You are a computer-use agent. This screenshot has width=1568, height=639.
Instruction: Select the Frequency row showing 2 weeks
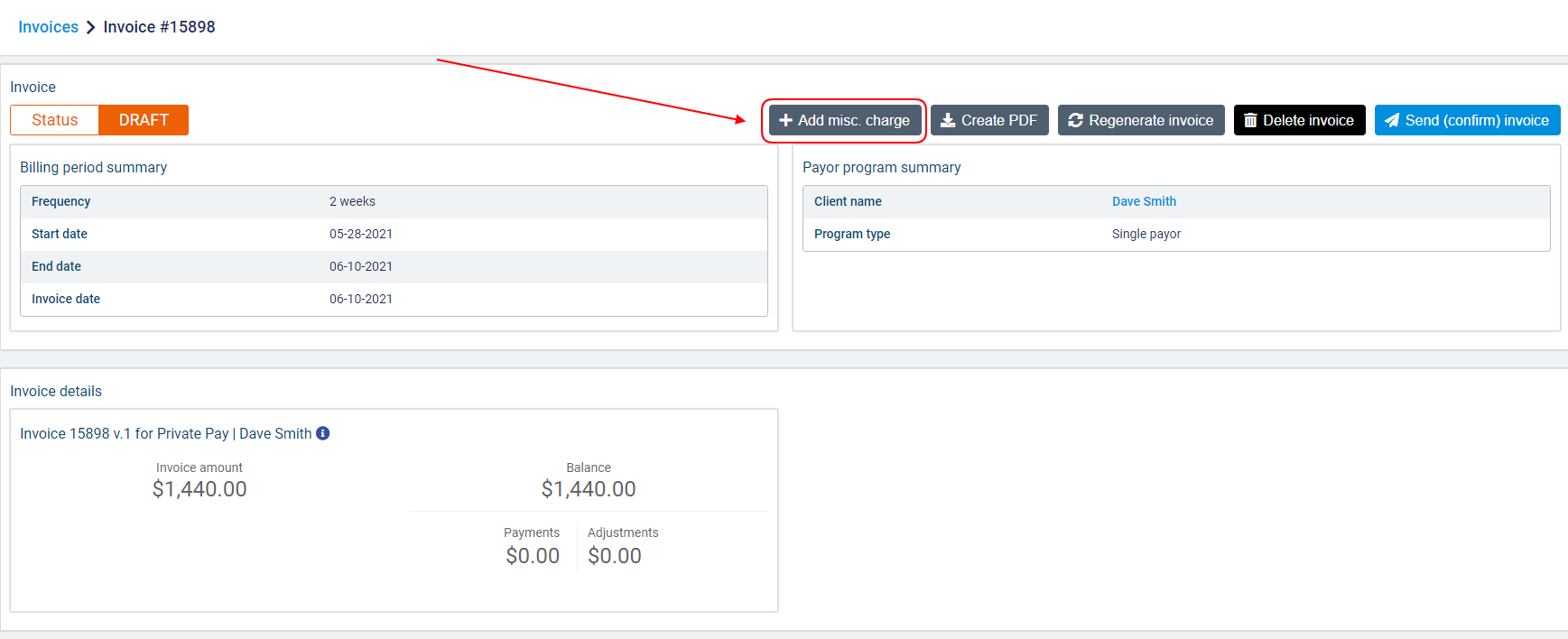tap(394, 201)
